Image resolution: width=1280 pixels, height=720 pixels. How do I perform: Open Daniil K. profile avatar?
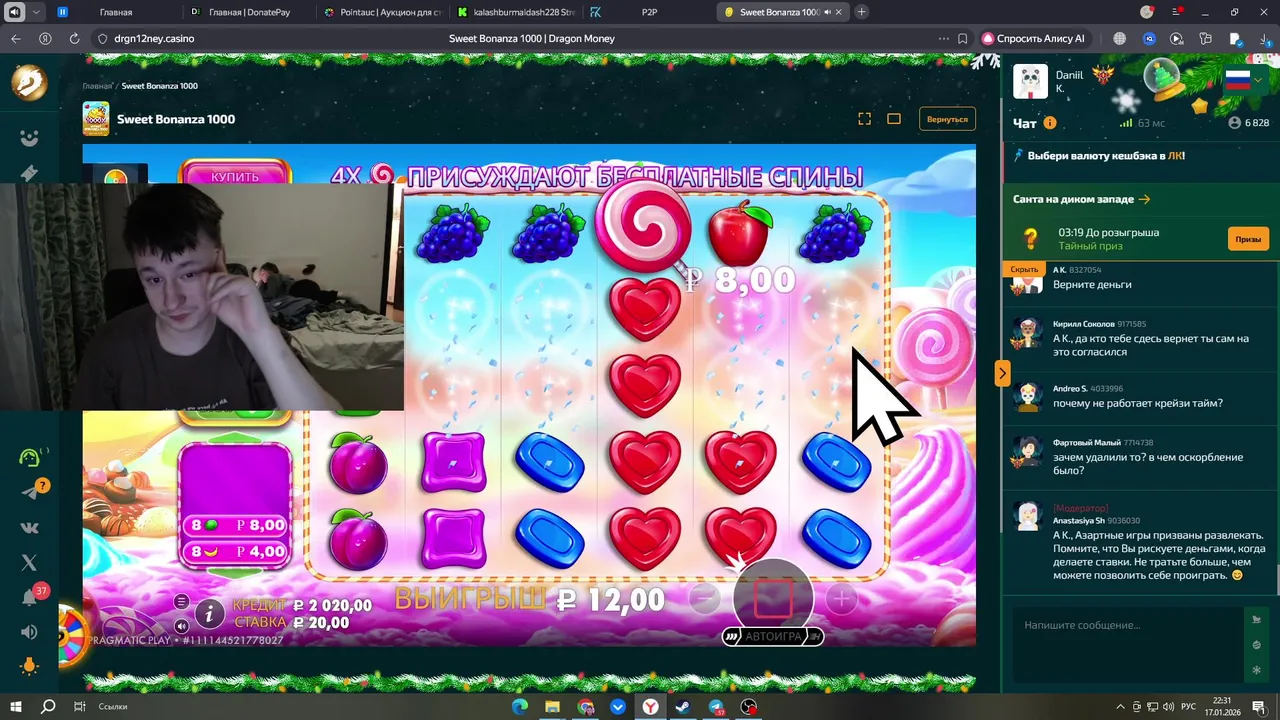[1030, 81]
